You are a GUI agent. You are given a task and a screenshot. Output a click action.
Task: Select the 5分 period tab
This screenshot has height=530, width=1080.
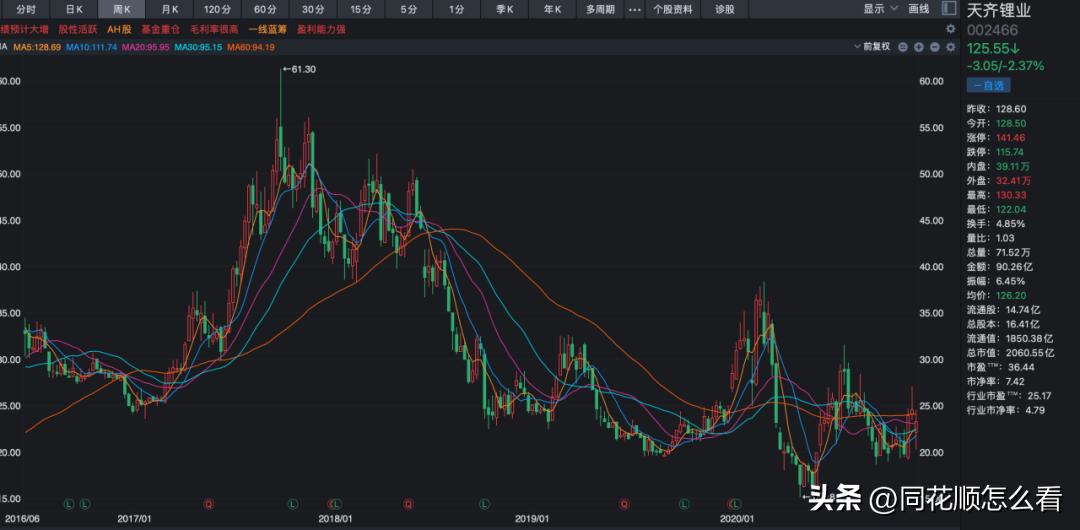pyautogui.click(x=409, y=9)
